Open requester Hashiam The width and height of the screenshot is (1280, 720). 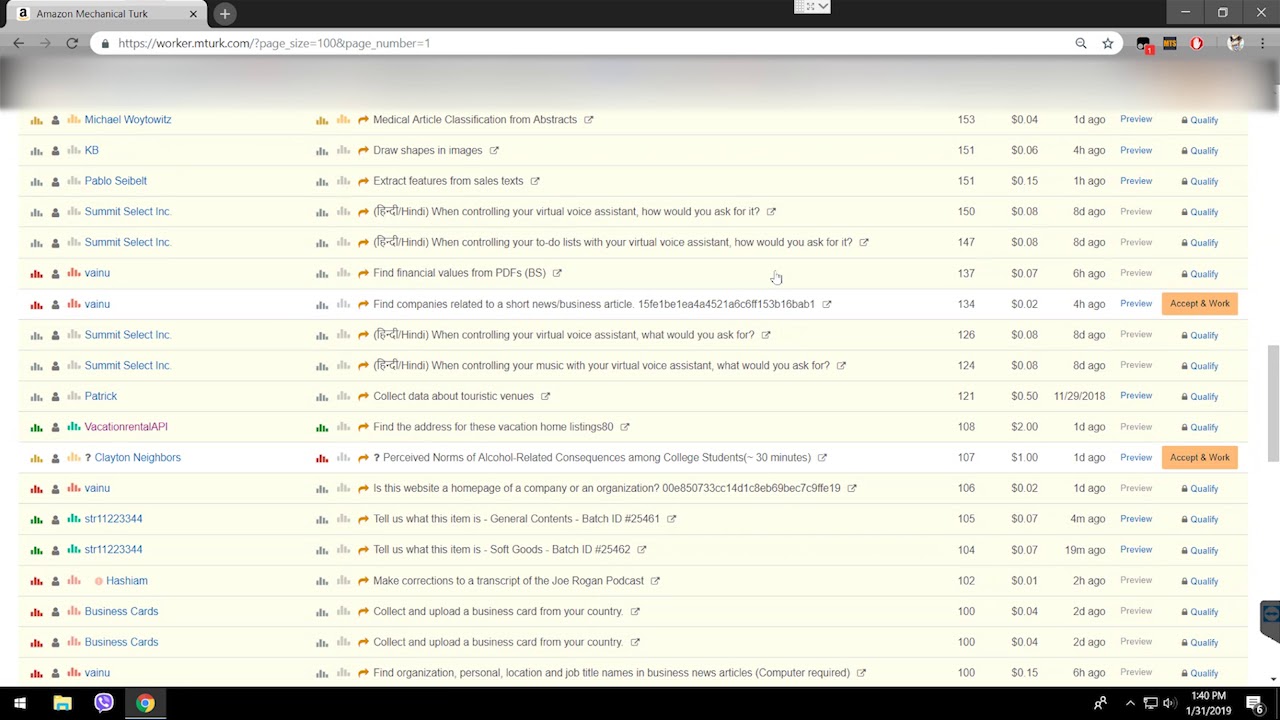click(x=127, y=581)
